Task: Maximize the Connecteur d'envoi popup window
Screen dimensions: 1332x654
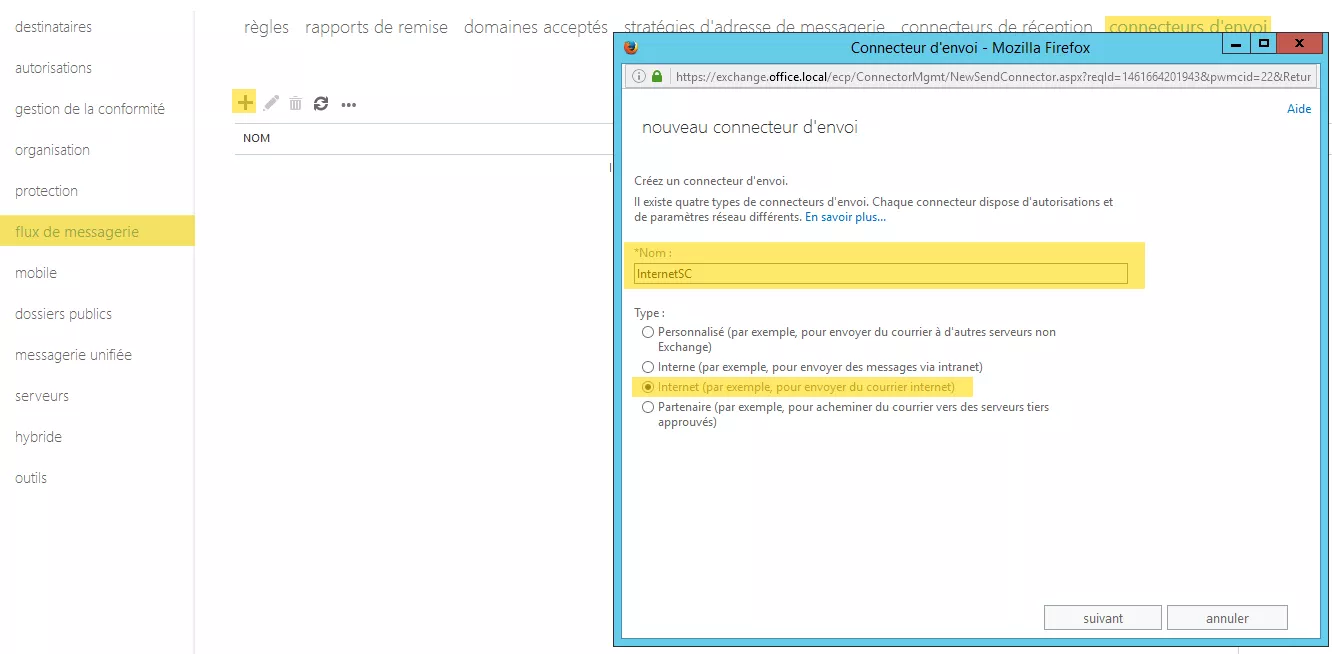Action: [1264, 44]
